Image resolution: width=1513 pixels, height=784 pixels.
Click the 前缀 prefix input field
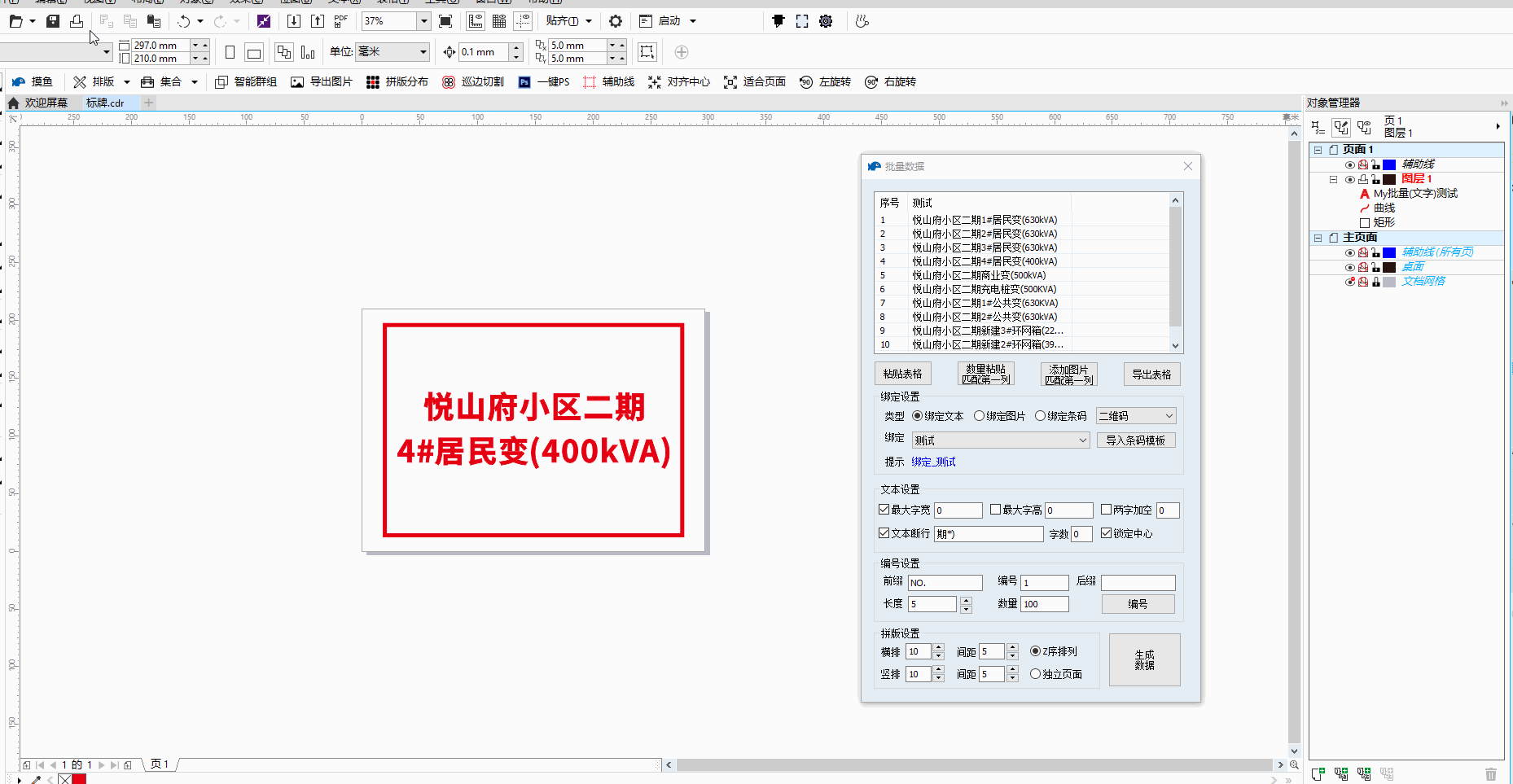(x=945, y=583)
